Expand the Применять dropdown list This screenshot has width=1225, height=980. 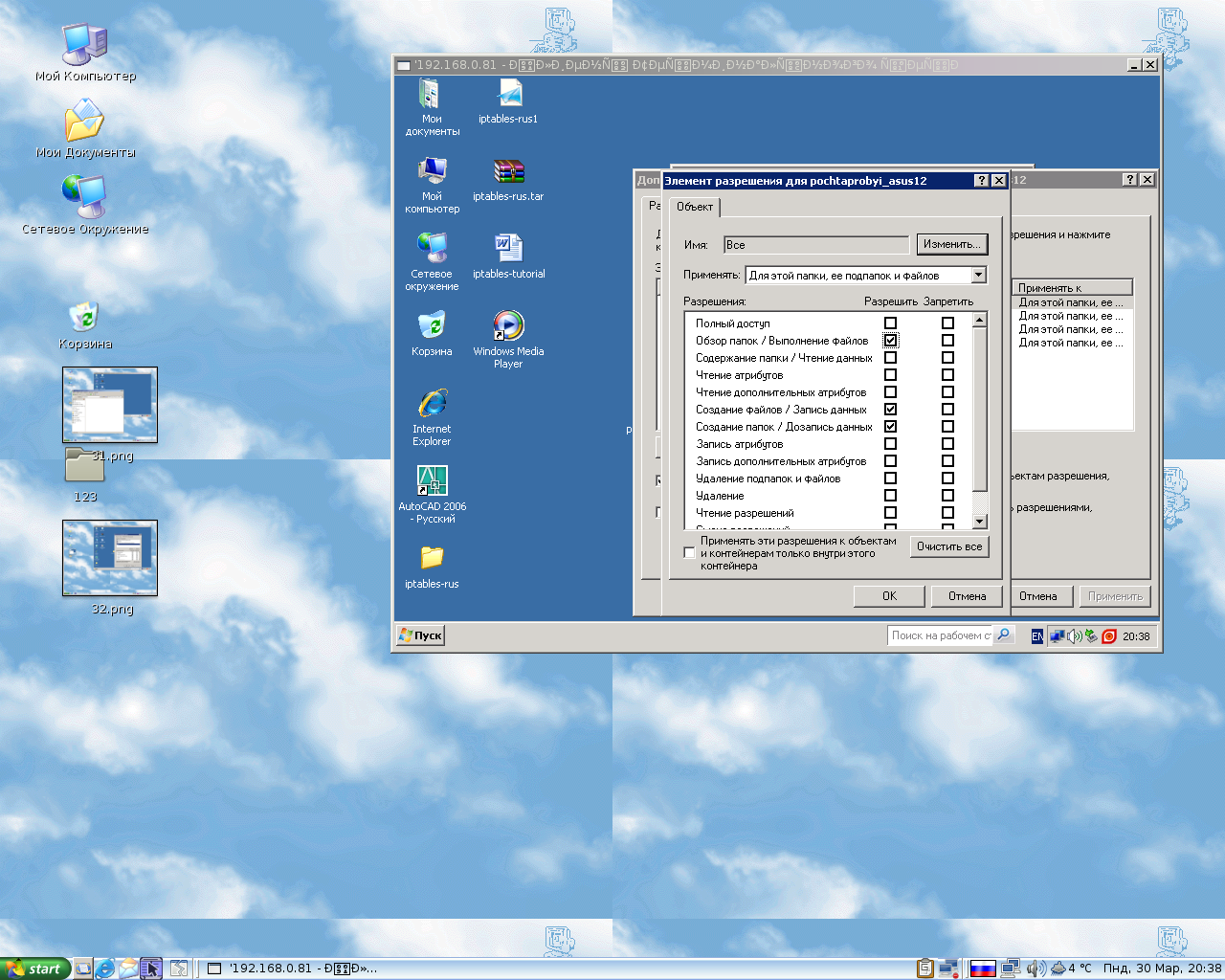978,276
